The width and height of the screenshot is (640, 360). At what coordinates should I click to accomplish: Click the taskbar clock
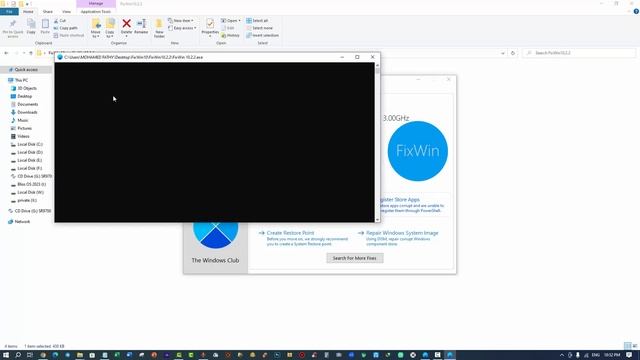click(612, 355)
